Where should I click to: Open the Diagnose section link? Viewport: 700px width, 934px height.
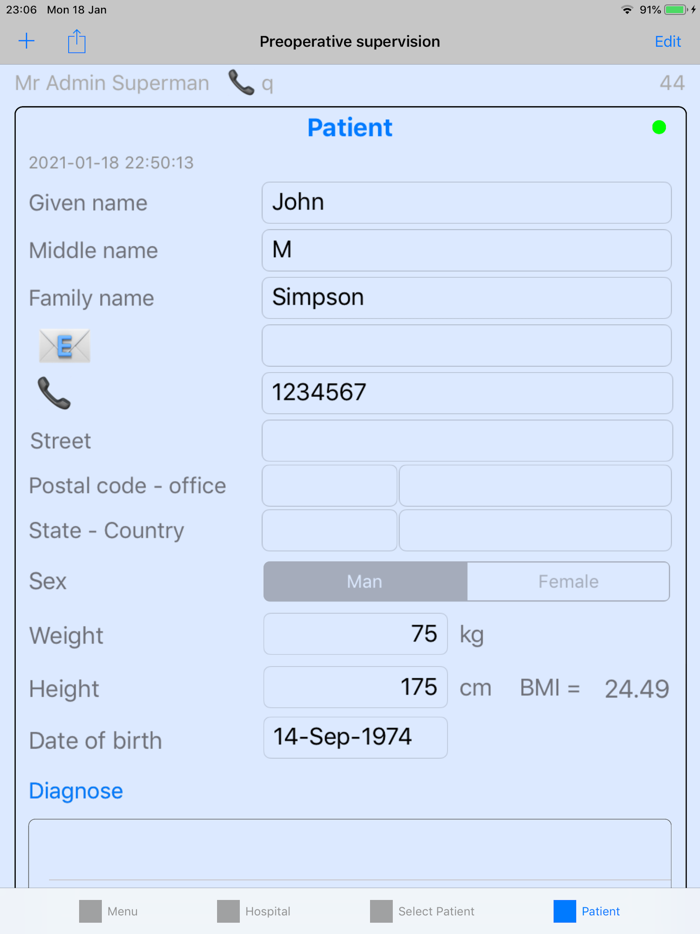[76, 791]
